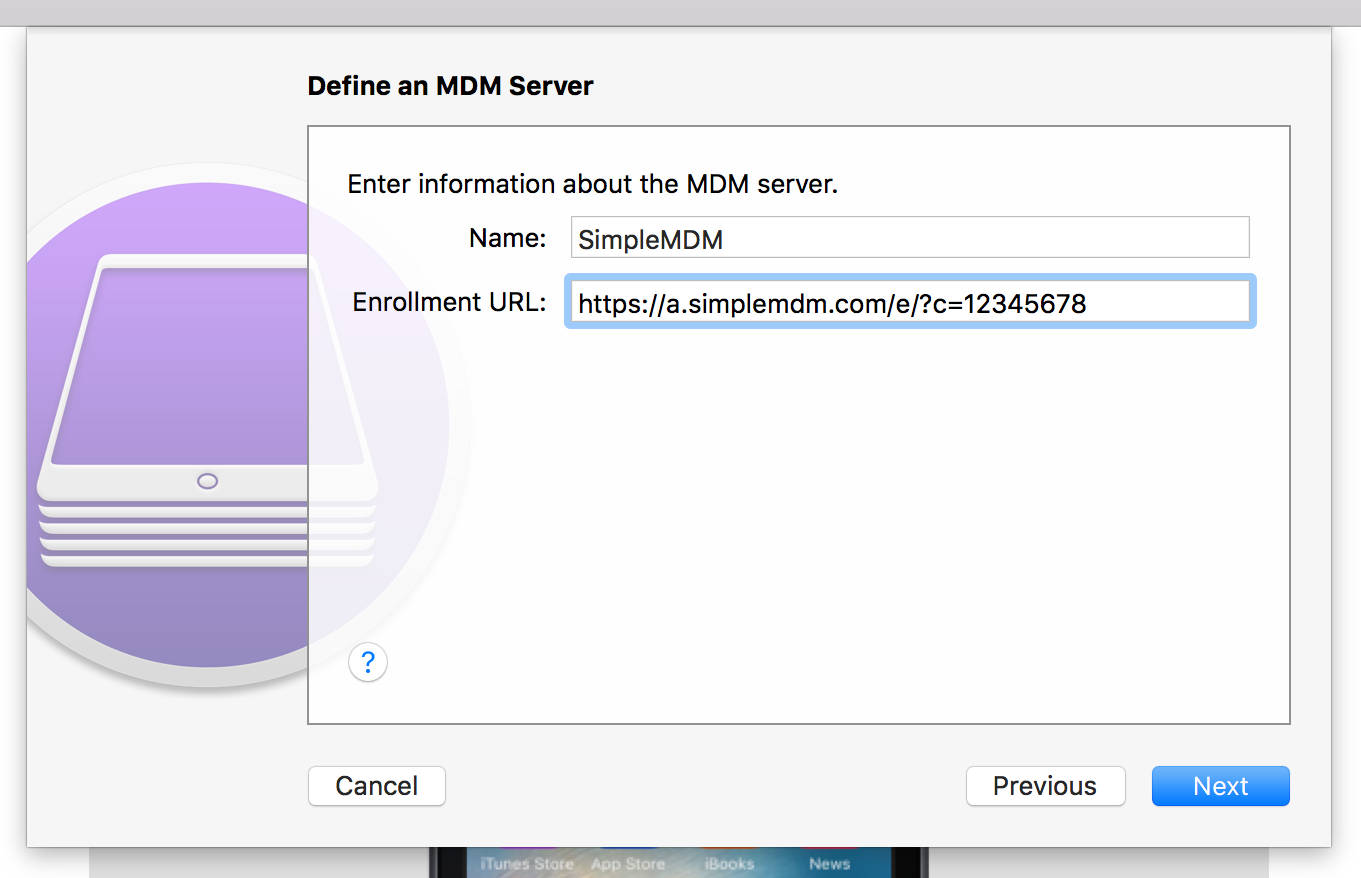The height and width of the screenshot is (878, 1361).
Task: Dismiss the dialog with Cancel
Action: 376,786
